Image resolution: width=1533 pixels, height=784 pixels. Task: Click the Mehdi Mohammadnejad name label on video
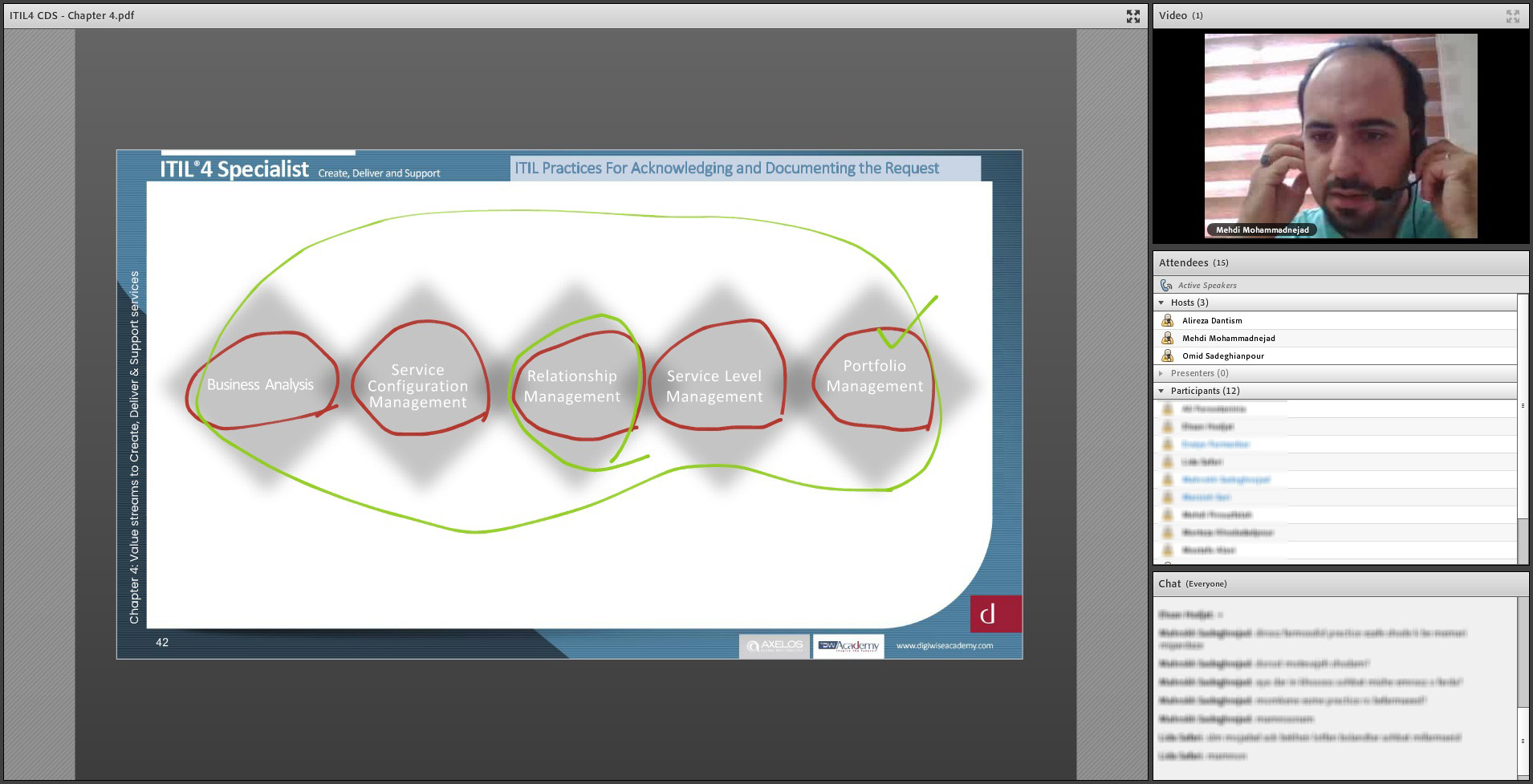(x=1262, y=230)
